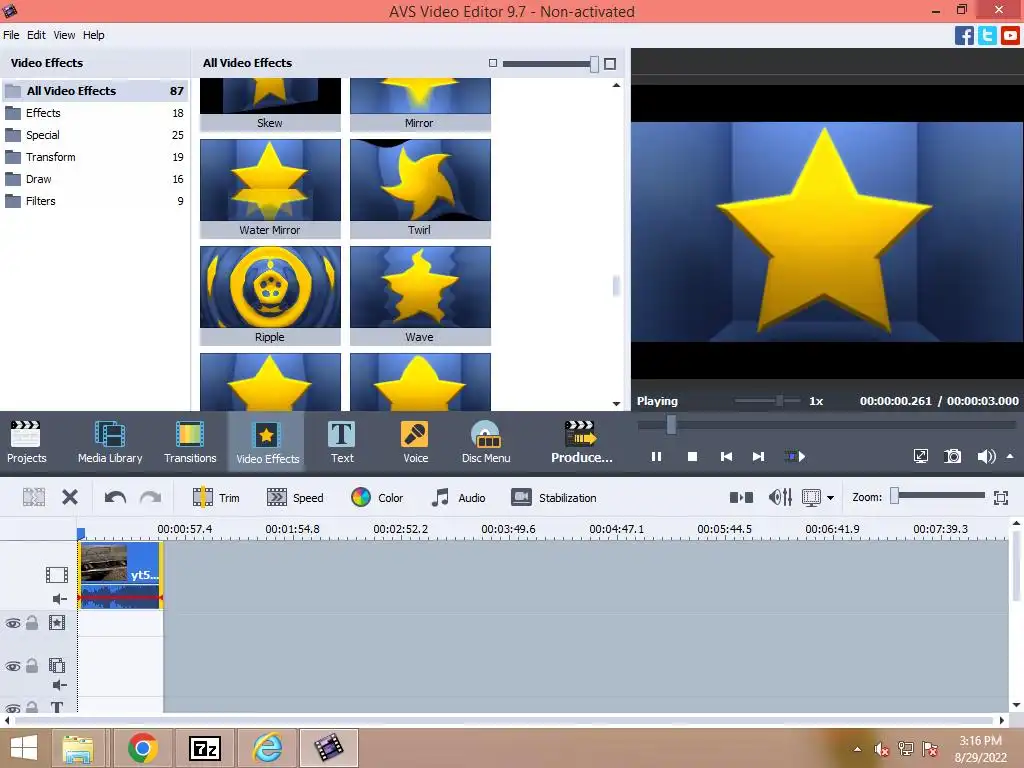The image size is (1024, 768).
Task: Click the large thumbnails icon
Action: pos(610,63)
